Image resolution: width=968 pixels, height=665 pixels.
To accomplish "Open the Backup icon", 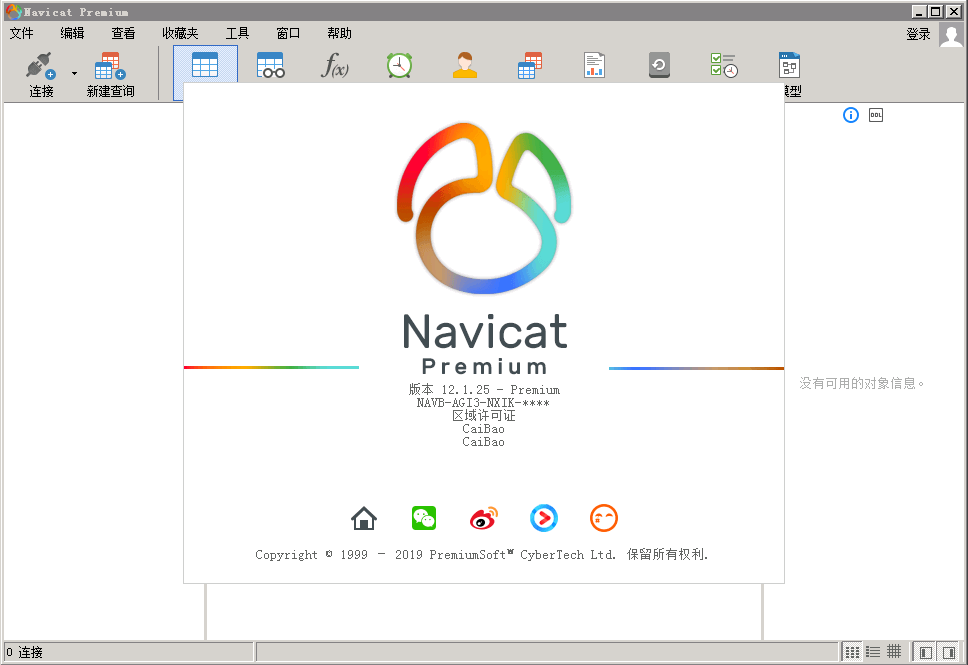I will click(x=659, y=65).
